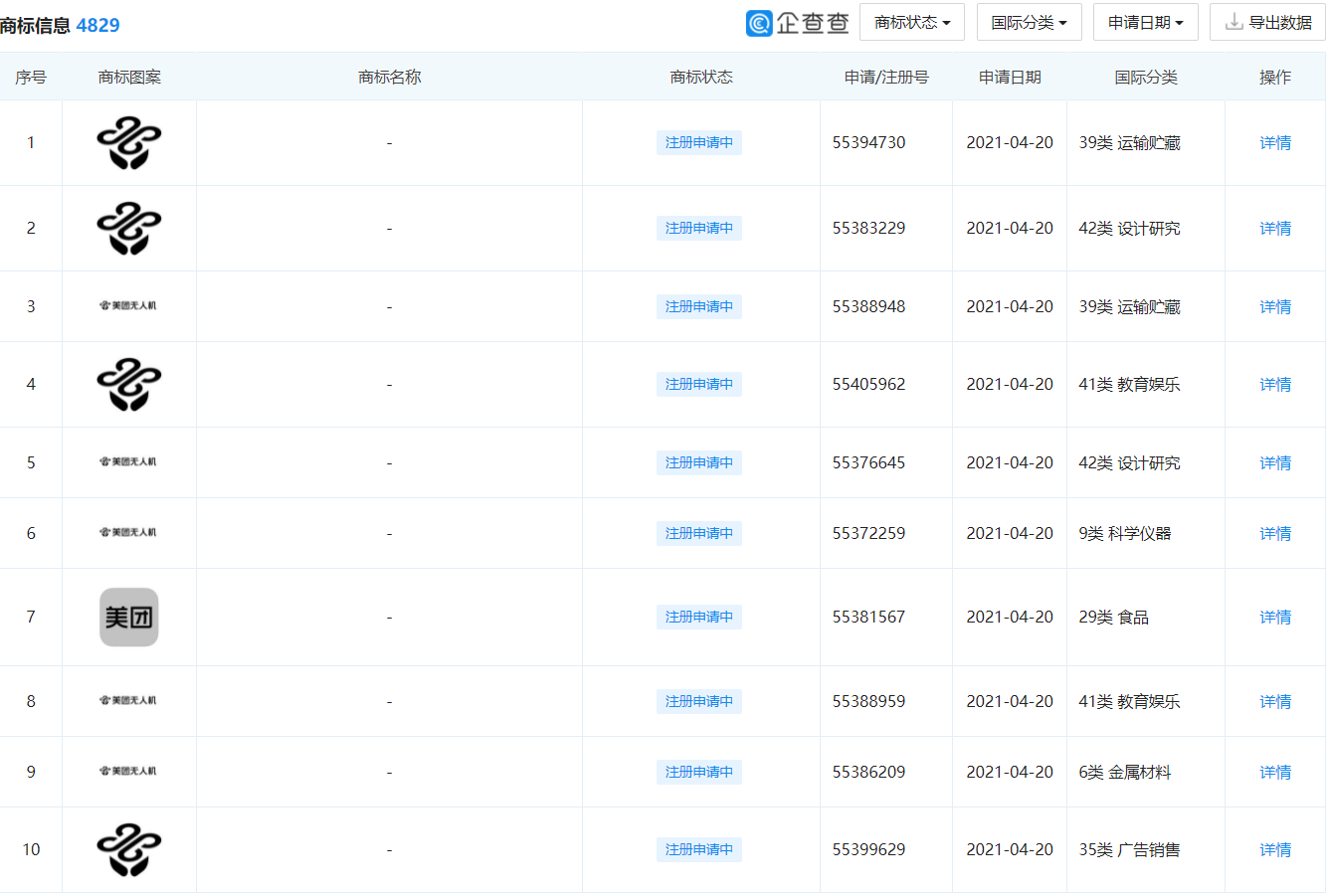Click the 美团无人机 logo in row 6
The width and height of the screenshot is (1329, 896).
click(x=128, y=533)
